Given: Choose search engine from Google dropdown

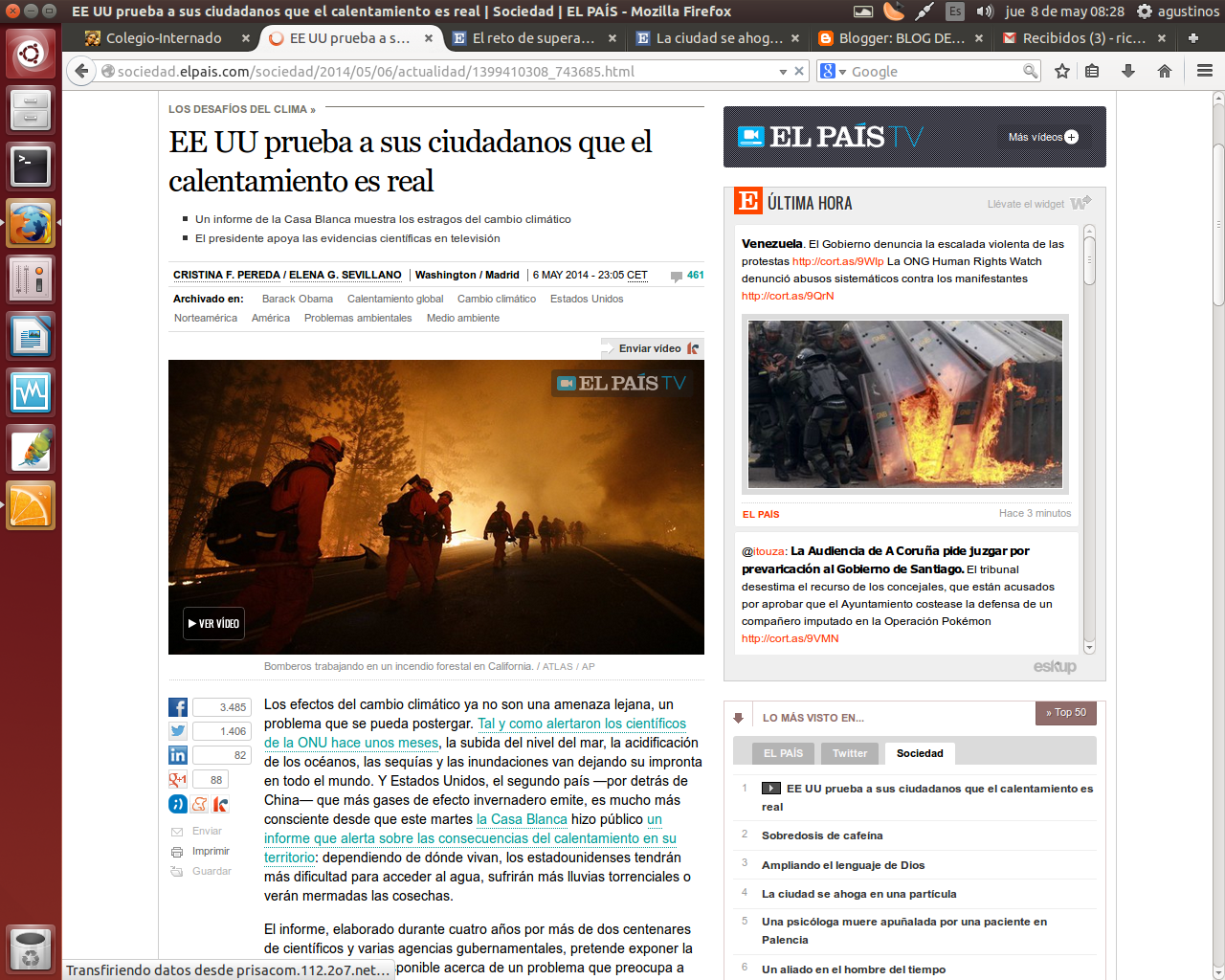Looking at the screenshot, I should tap(833, 71).
